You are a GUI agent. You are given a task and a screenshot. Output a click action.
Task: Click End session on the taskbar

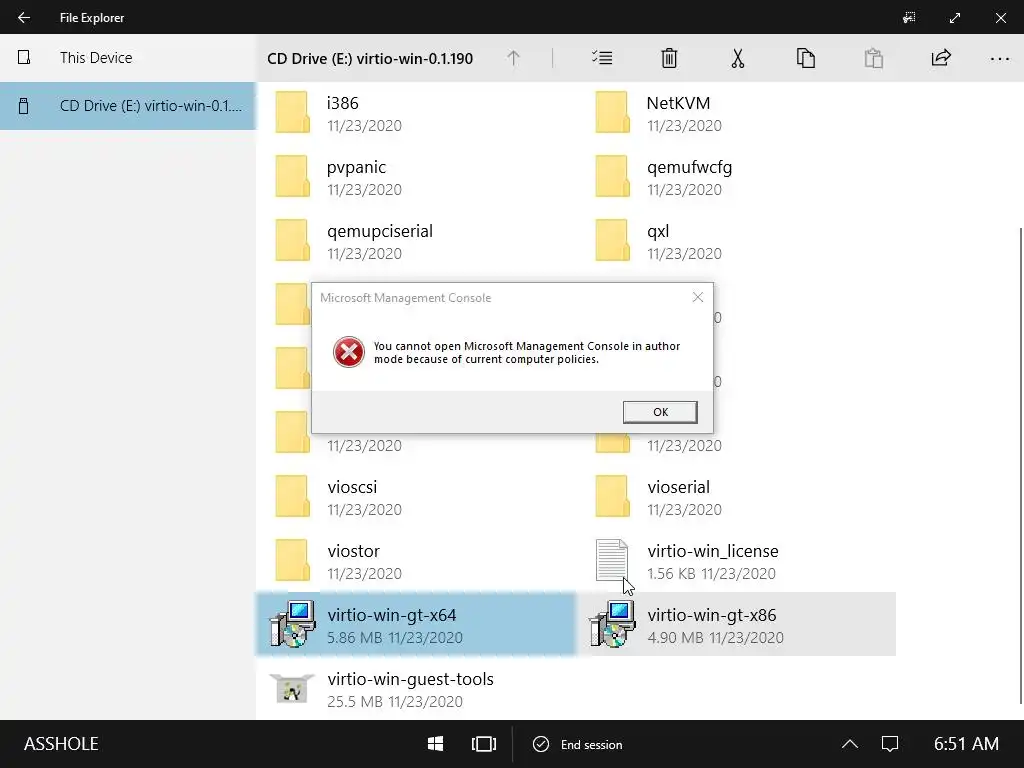(578, 744)
